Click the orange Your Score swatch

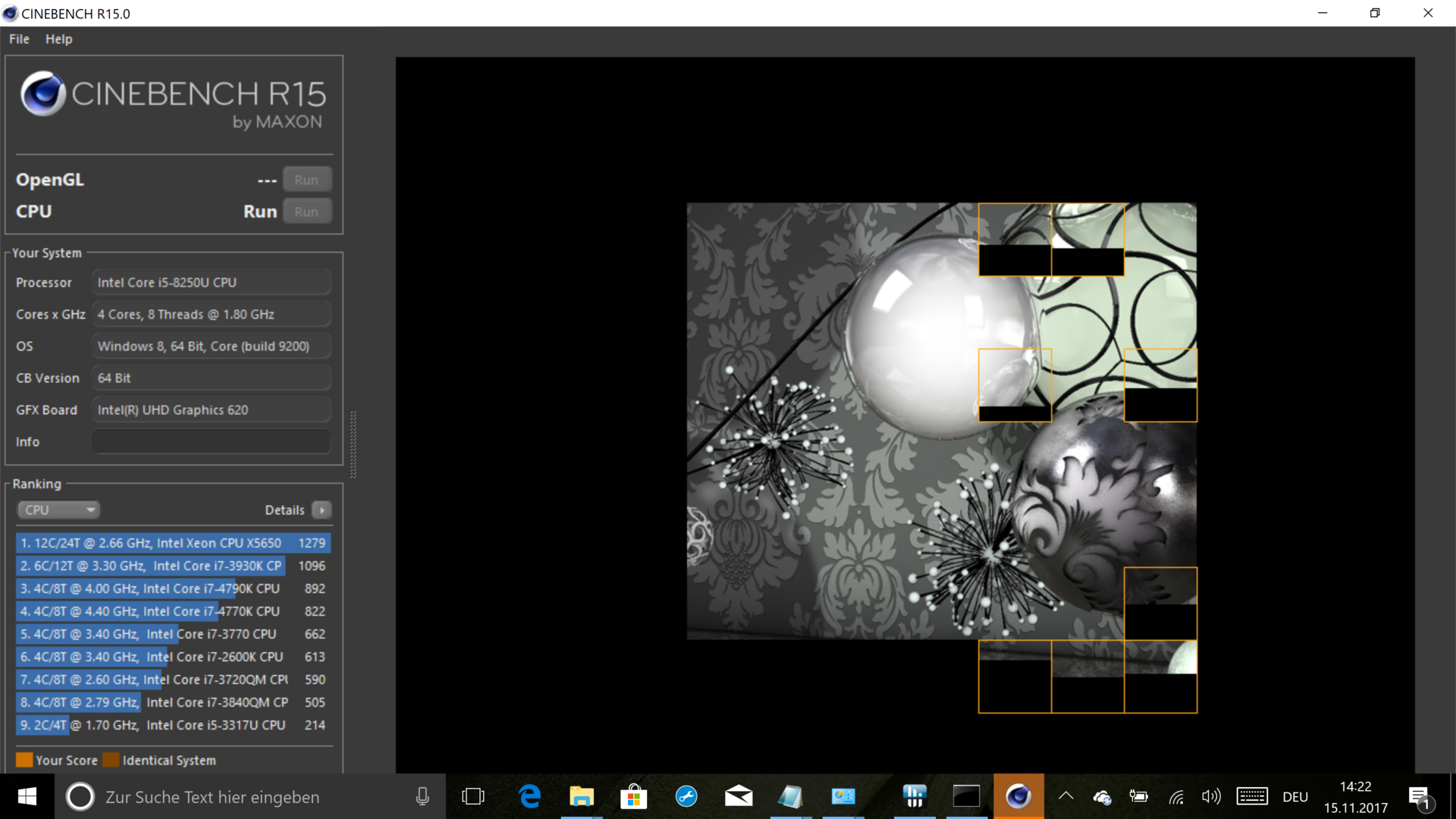pyautogui.click(x=24, y=760)
